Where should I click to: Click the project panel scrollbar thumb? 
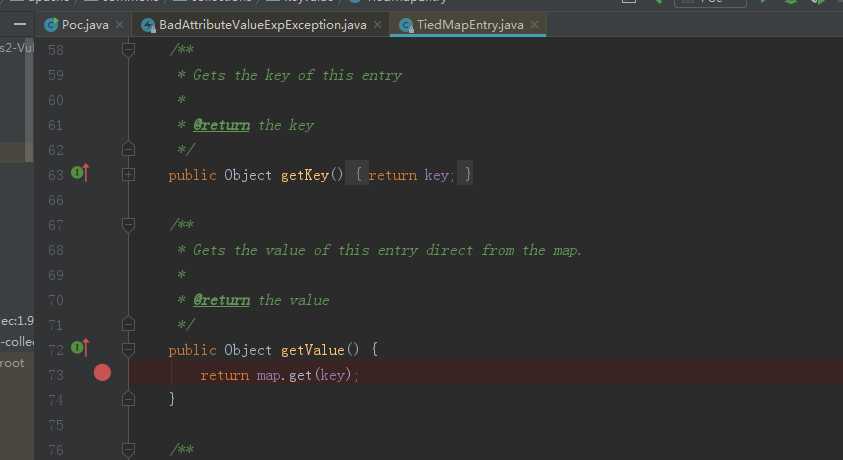tap(29, 99)
